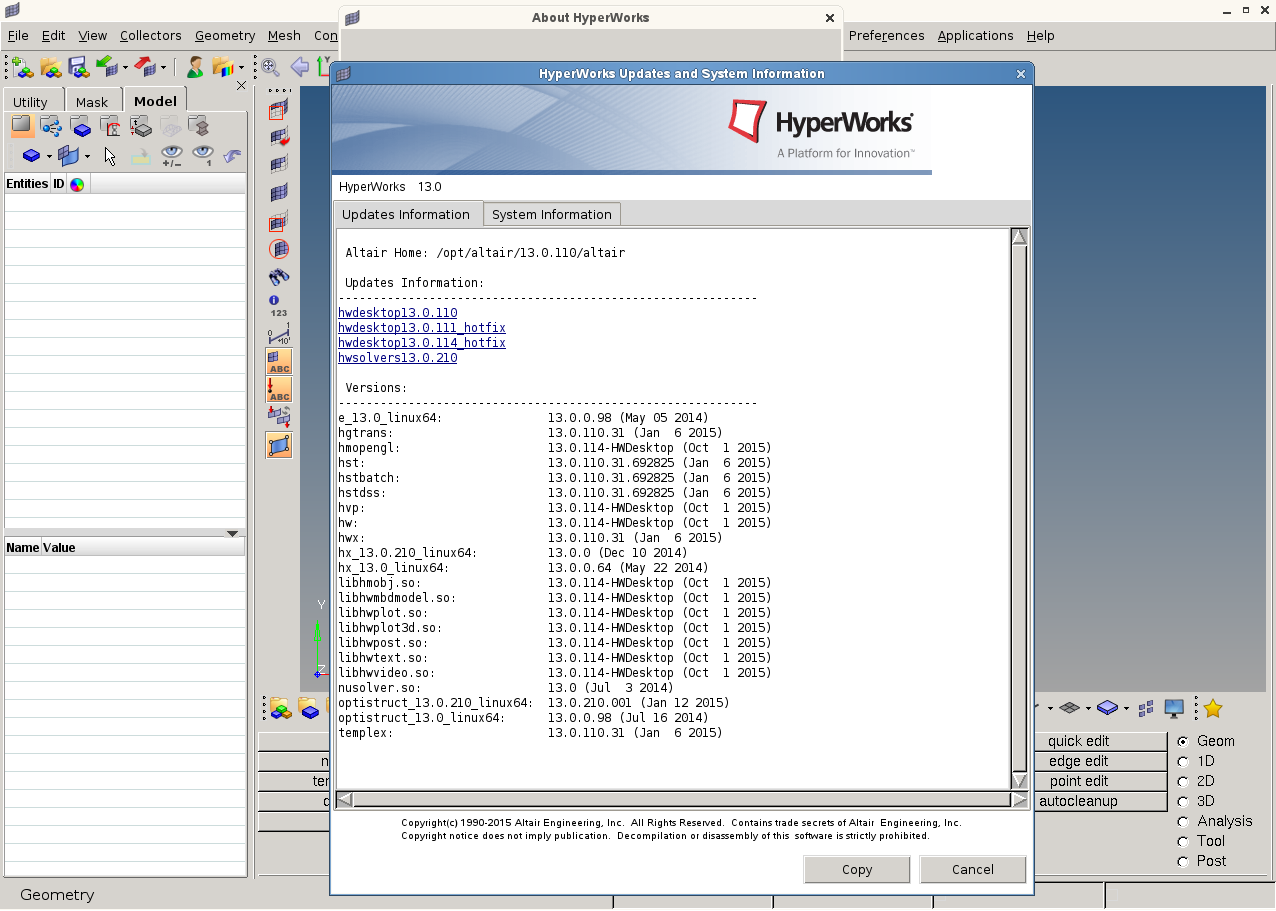Open the blue solid shading dropdown arrow

pyautogui.click(x=1126, y=710)
